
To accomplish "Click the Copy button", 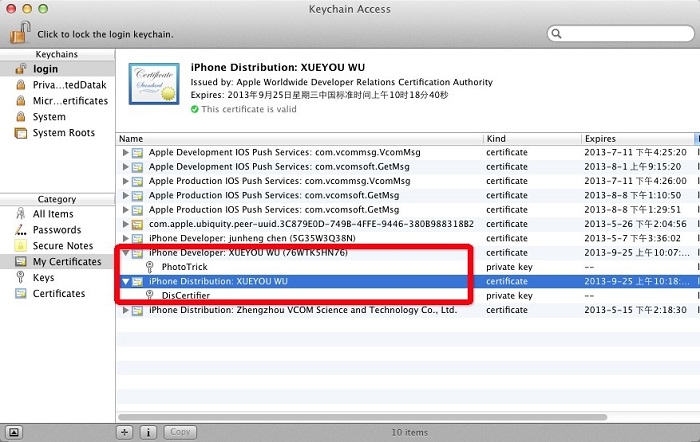I will click(x=180, y=432).
